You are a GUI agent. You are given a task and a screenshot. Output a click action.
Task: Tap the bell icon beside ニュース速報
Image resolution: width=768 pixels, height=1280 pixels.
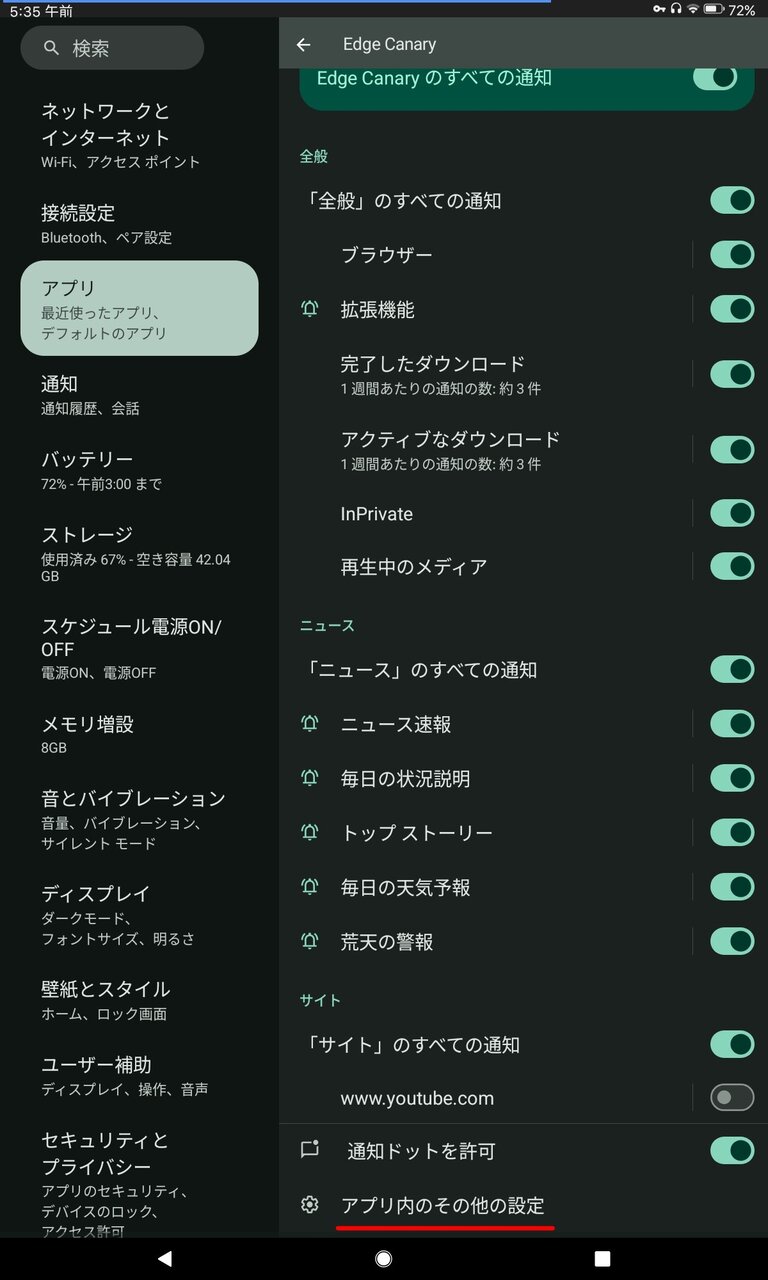point(310,723)
